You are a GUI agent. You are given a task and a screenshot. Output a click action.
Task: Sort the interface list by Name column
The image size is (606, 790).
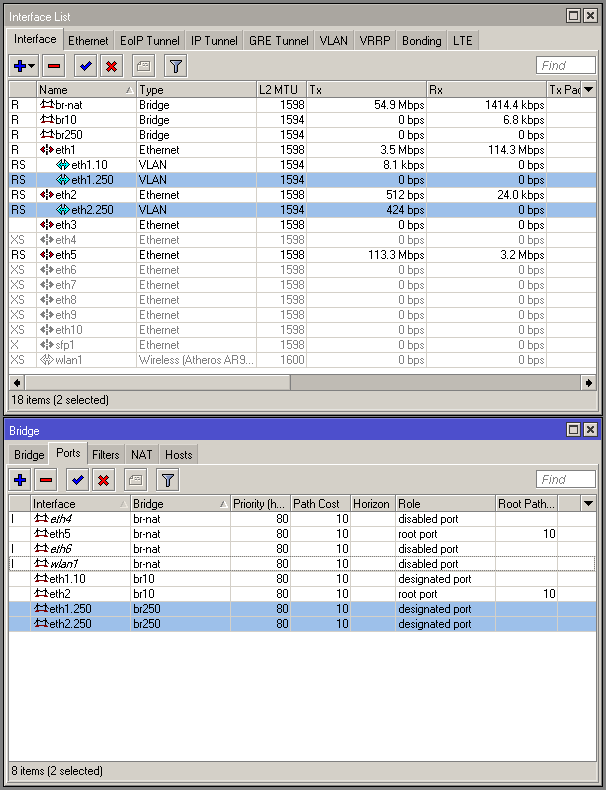(85, 90)
